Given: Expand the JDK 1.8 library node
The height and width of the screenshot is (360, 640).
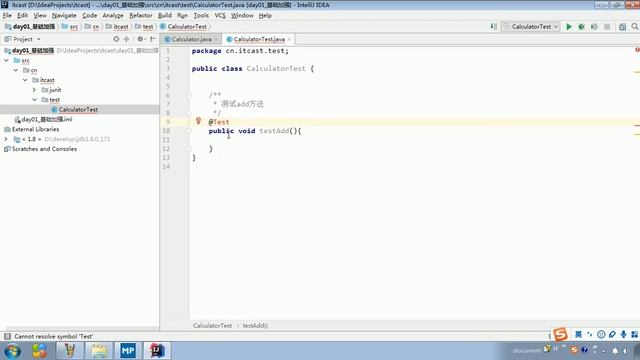Looking at the screenshot, I should pyautogui.click(x=6, y=139).
